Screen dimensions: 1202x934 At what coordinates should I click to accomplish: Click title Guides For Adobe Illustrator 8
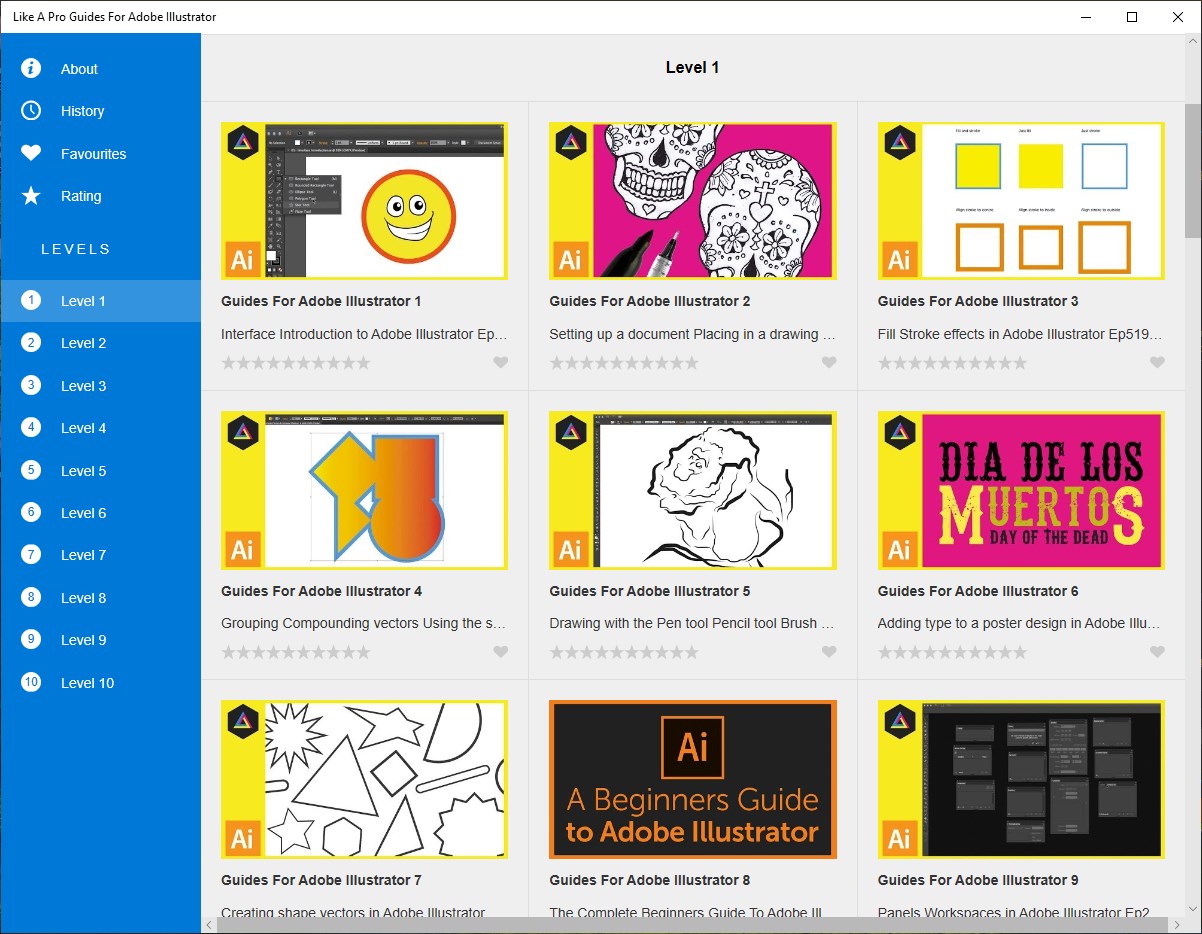click(x=649, y=880)
